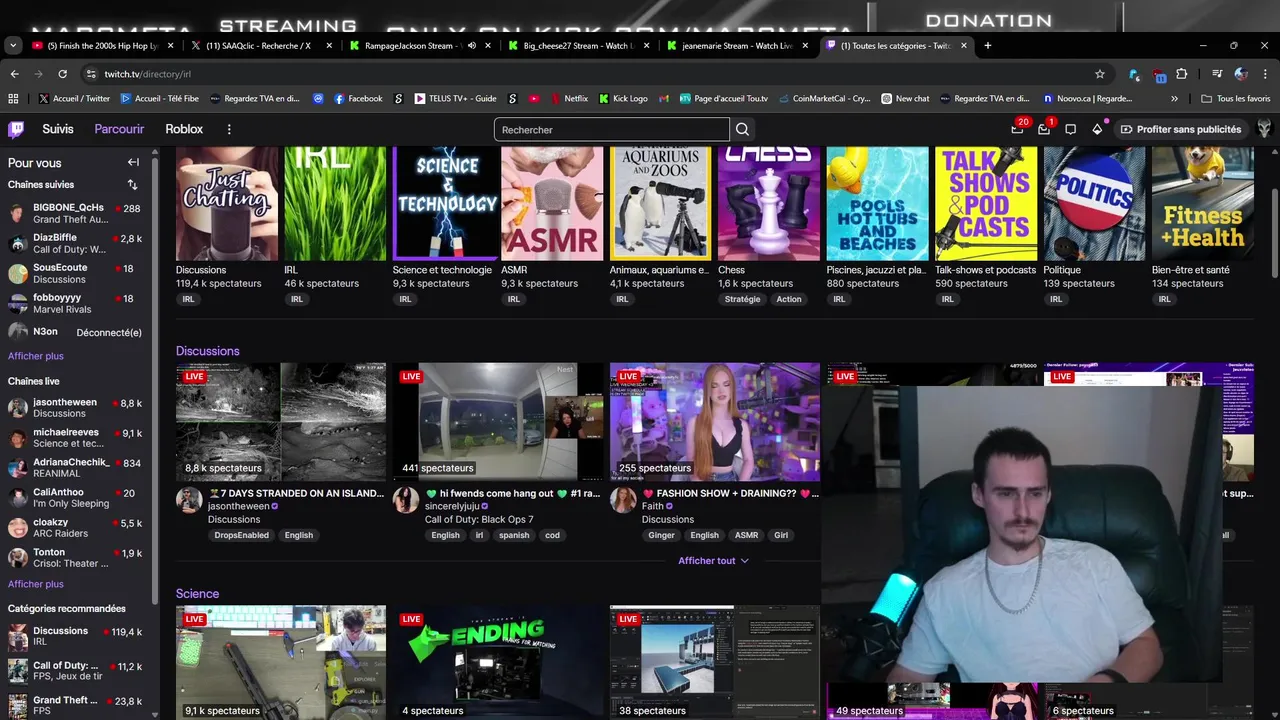Image resolution: width=1280 pixels, height=720 pixels.
Task: Expand Afficher tout under Discussions
Action: 714,561
